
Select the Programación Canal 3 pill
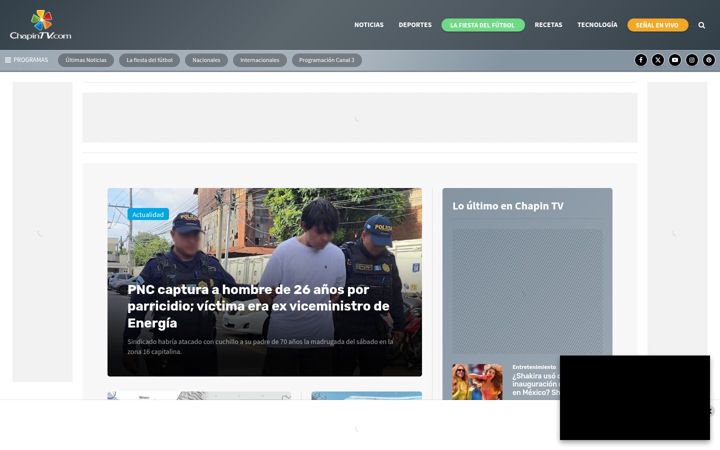click(326, 60)
